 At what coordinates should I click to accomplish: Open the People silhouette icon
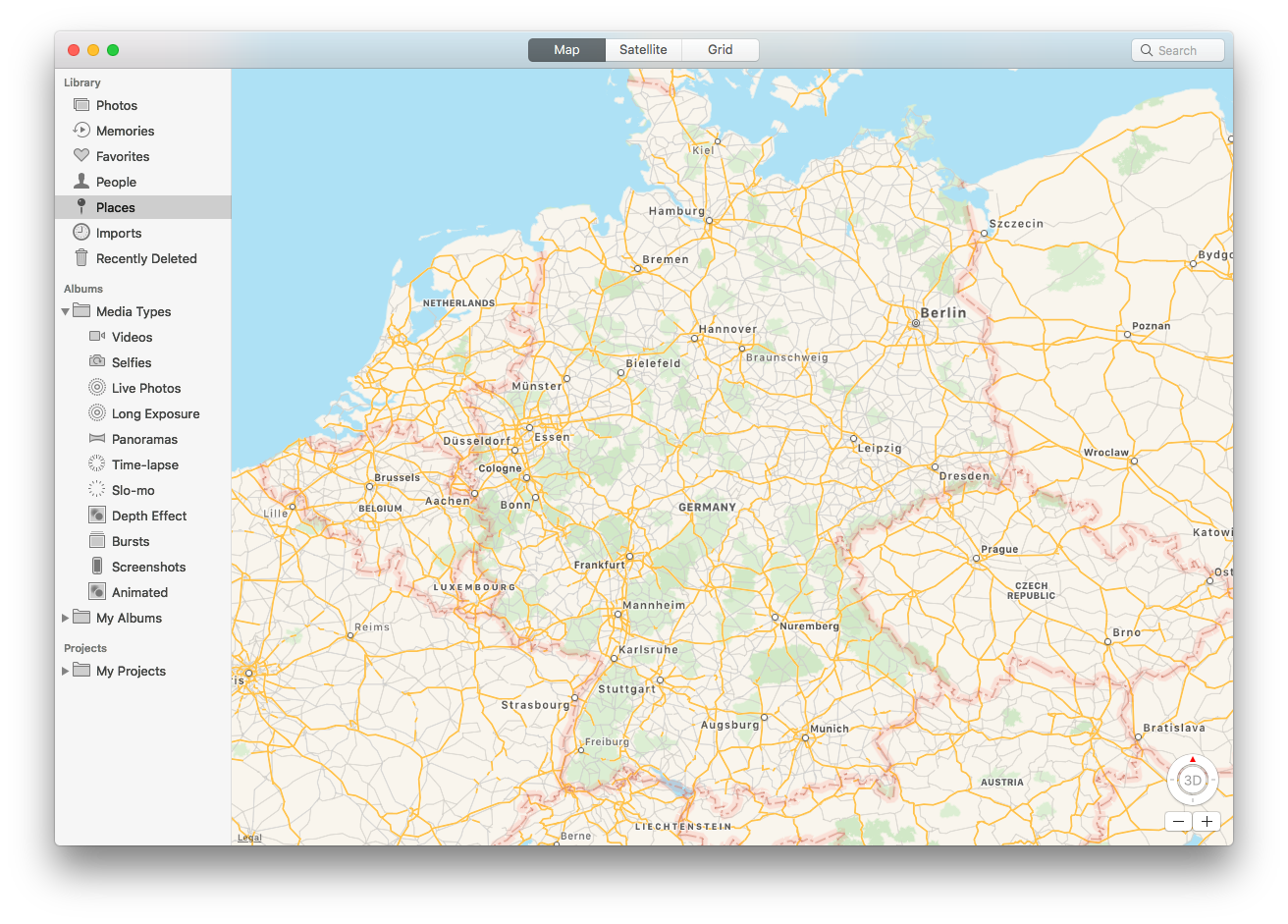click(81, 182)
